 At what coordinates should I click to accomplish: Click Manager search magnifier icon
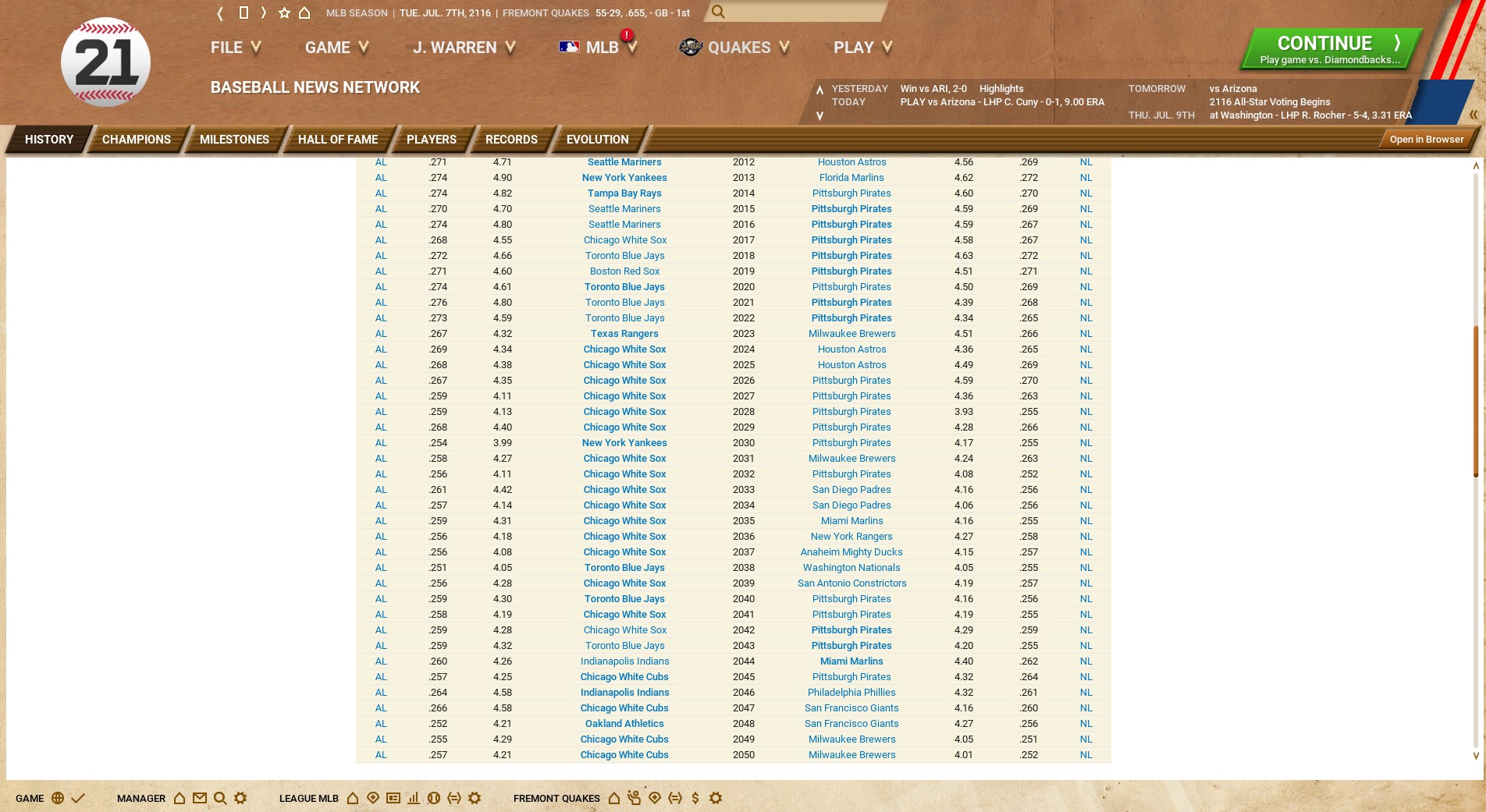coord(220,798)
